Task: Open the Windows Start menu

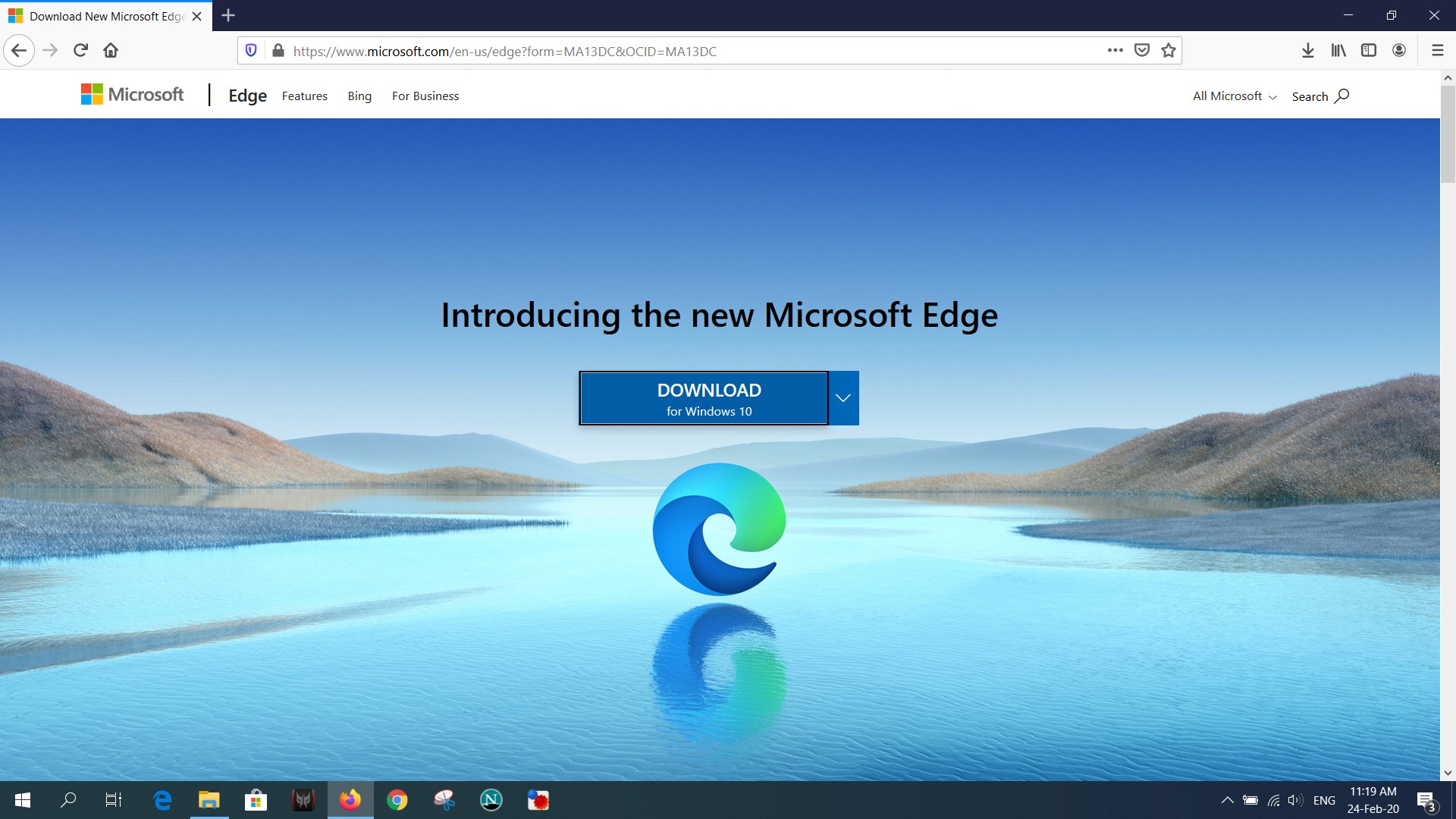Action: pyautogui.click(x=23, y=800)
